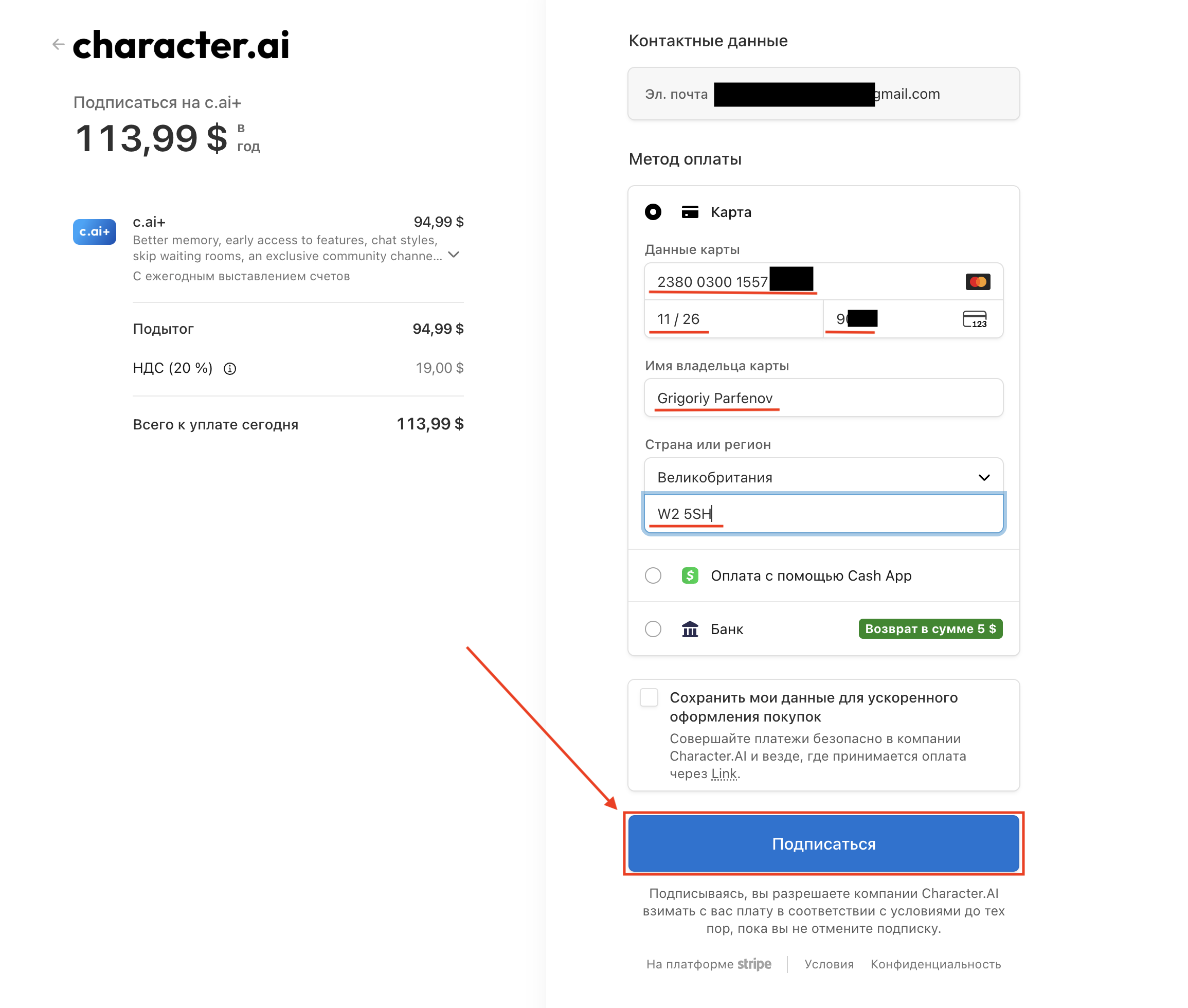Screen dimensions: 1188x1008
Task: Click the bank building icon
Action: (690, 629)
